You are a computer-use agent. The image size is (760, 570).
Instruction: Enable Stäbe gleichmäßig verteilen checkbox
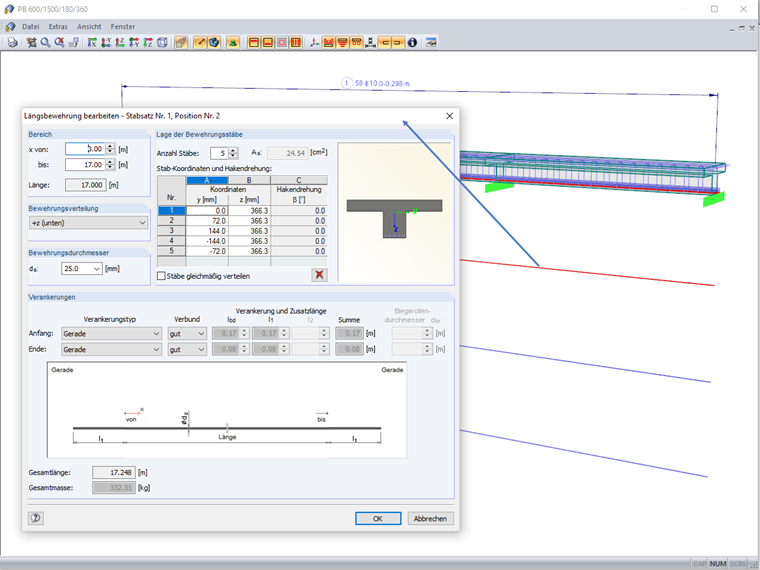click(x=161, y=276)
